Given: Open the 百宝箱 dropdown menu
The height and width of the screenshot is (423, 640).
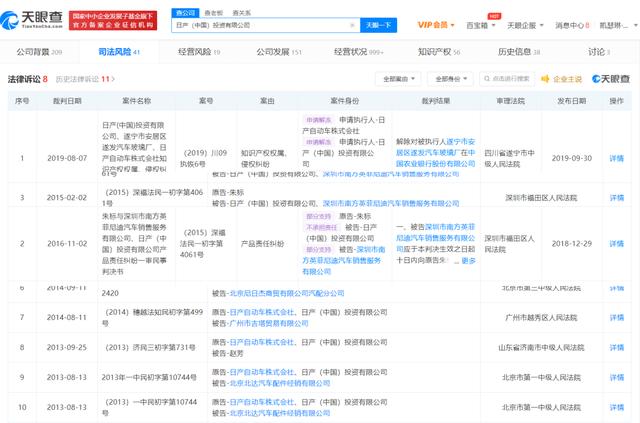Looking at the screenshot, I should (x=481, y=25).
